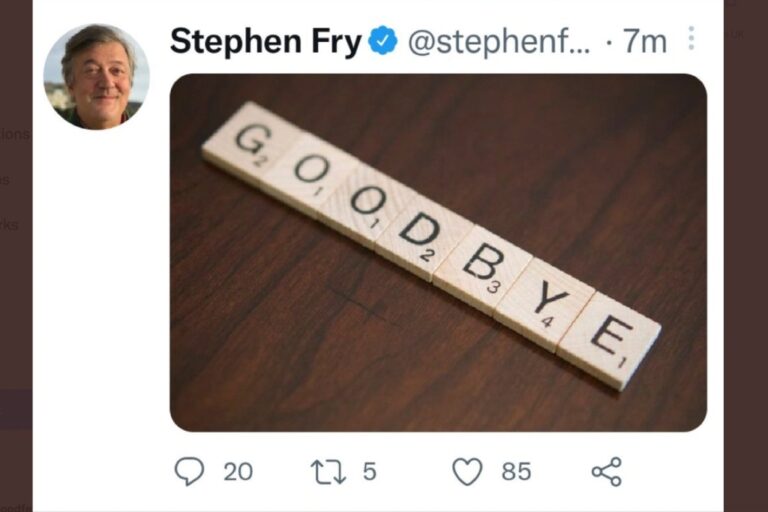Open the tweet via the 7m timestamp
The height and width of the screenshot is (512, 768).
645,42
